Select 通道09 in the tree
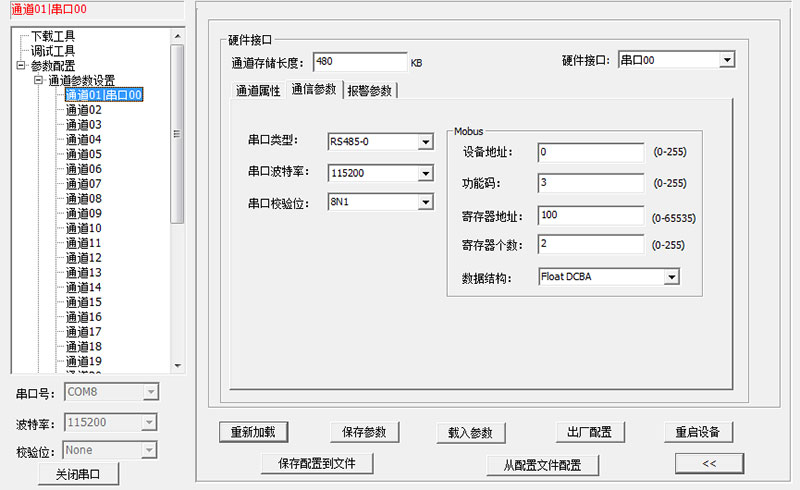This screenshot has width=800, height=490. pyautogui.click(x=84, y=213)
